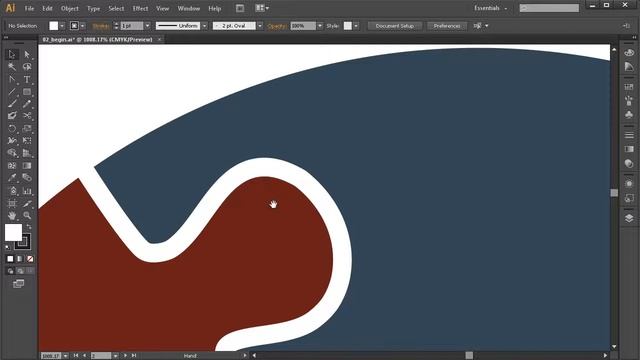Select the Free Transform tool
Screen dimensions: 640x360
click(27, 141)
